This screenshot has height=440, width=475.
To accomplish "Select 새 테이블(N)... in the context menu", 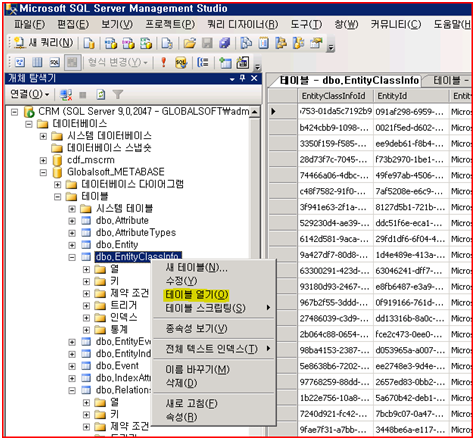I will (197, 267).
